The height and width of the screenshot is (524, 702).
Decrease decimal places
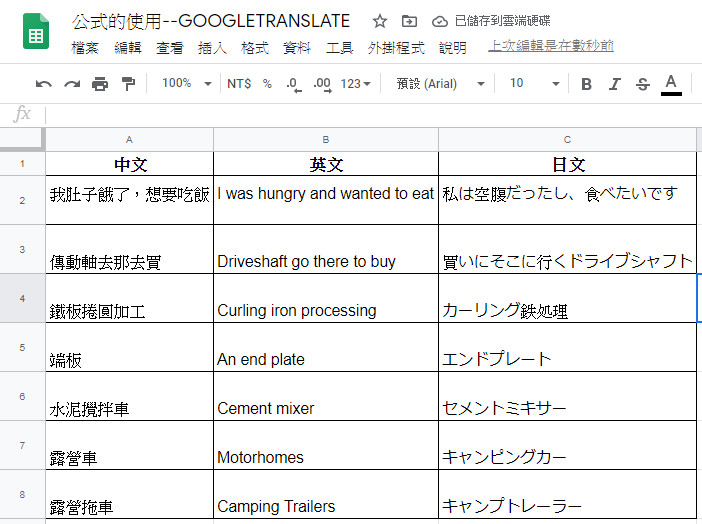point(294,84)
